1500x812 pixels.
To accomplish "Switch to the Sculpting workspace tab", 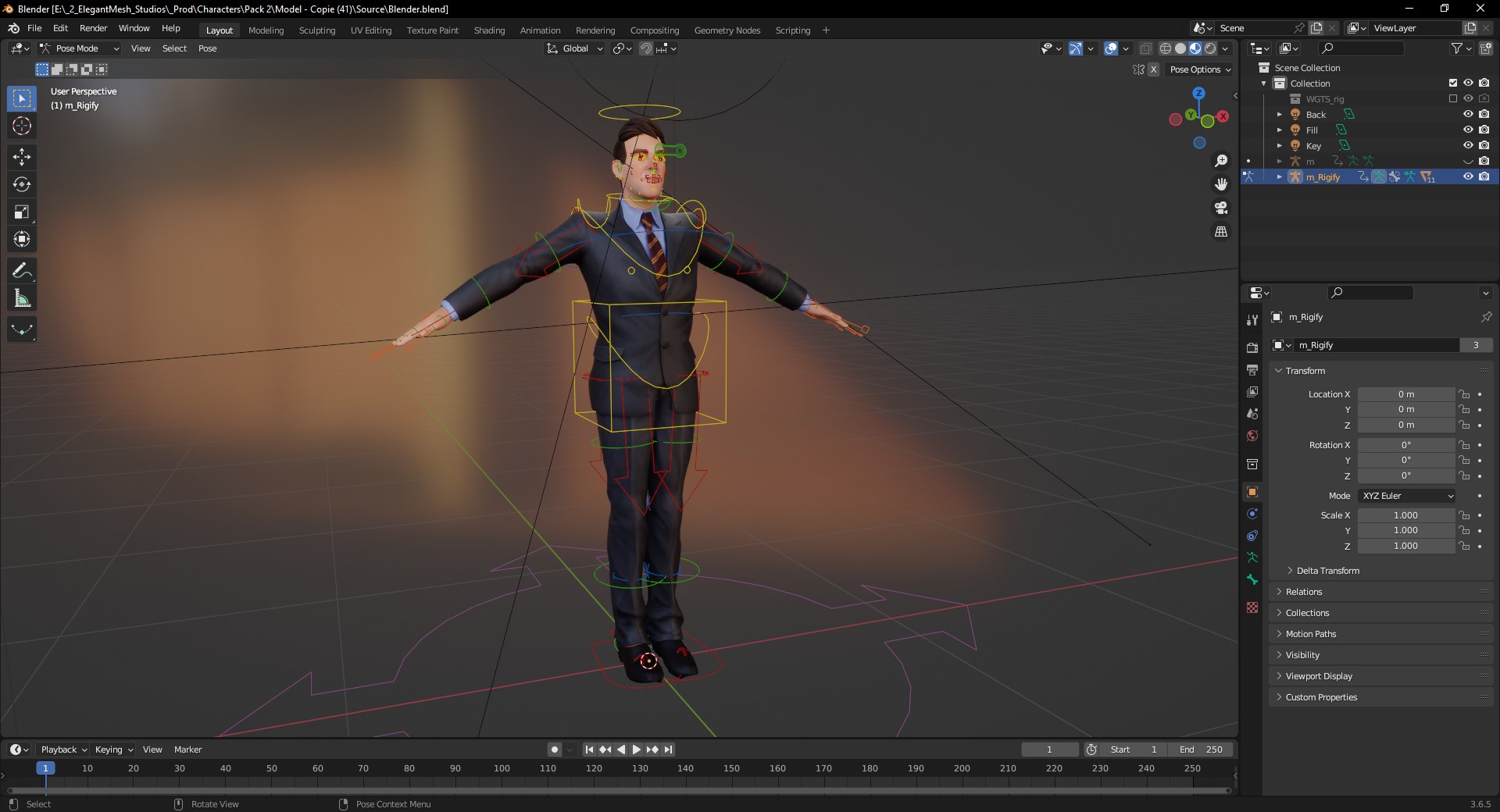I will pyautogui.click(x=317, y=30).
